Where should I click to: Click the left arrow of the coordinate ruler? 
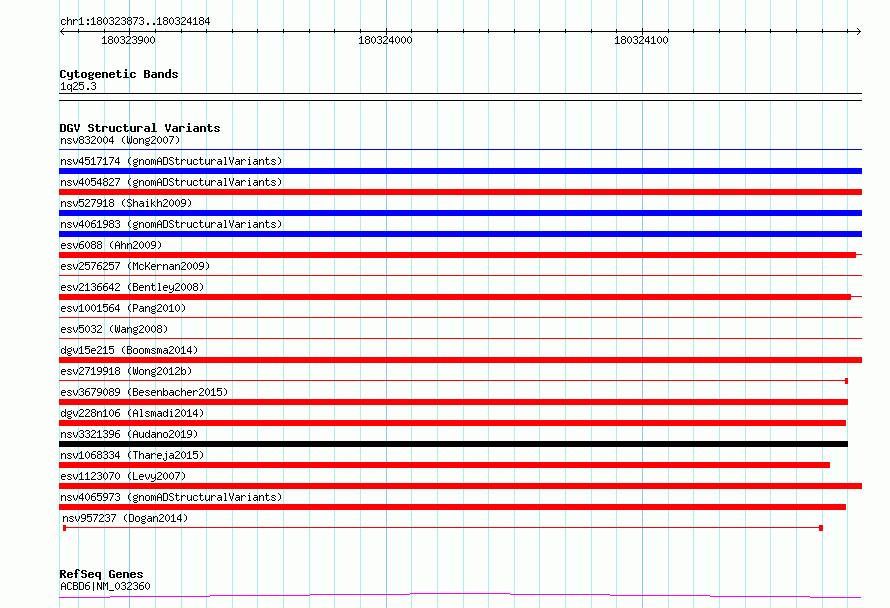coord(62,31)
